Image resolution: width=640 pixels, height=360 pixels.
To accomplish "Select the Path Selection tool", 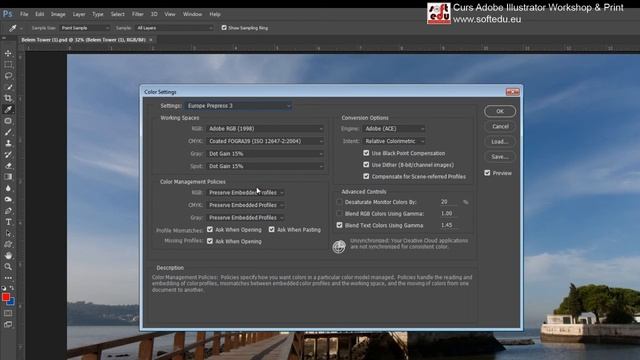I will 8,233.
